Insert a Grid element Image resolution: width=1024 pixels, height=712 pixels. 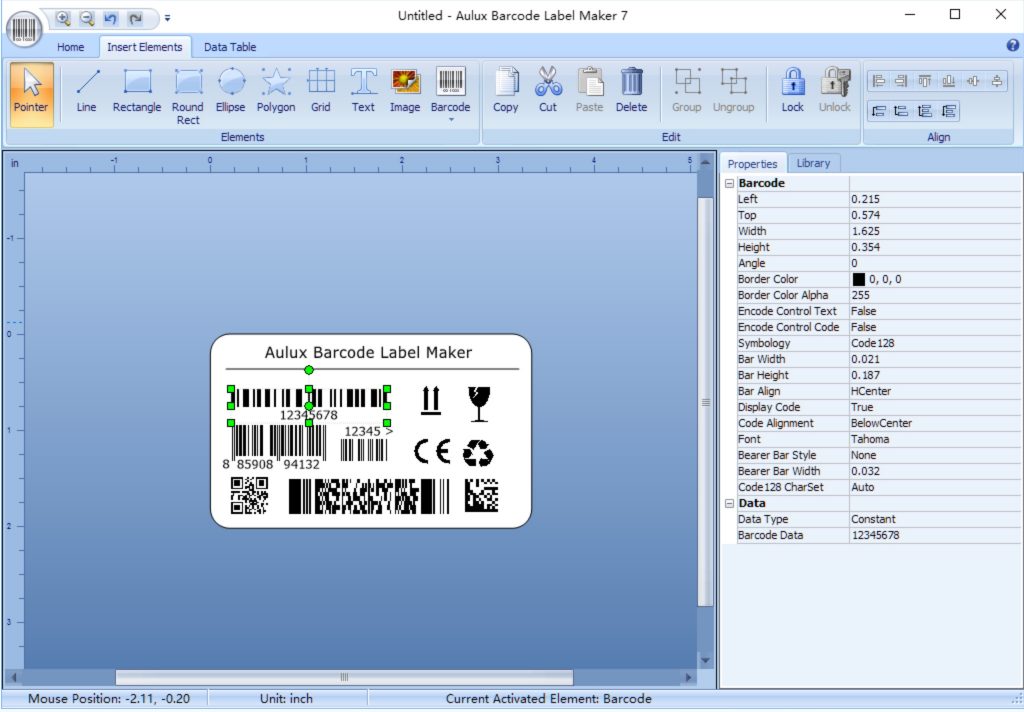tap(320, 88)
